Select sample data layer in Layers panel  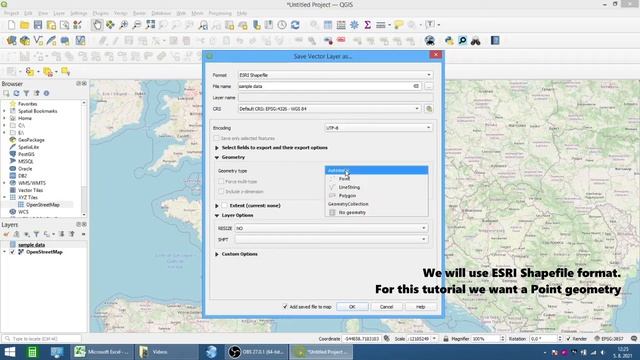31,245
